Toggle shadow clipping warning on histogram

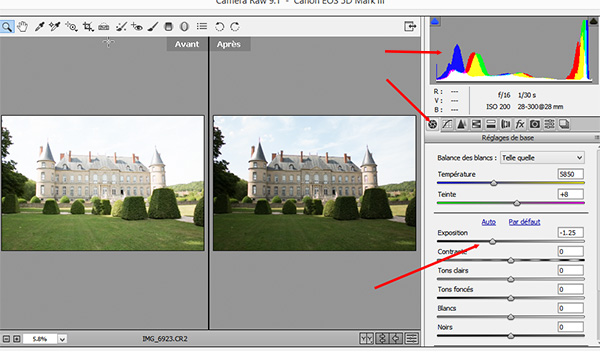tap(435, 21)
